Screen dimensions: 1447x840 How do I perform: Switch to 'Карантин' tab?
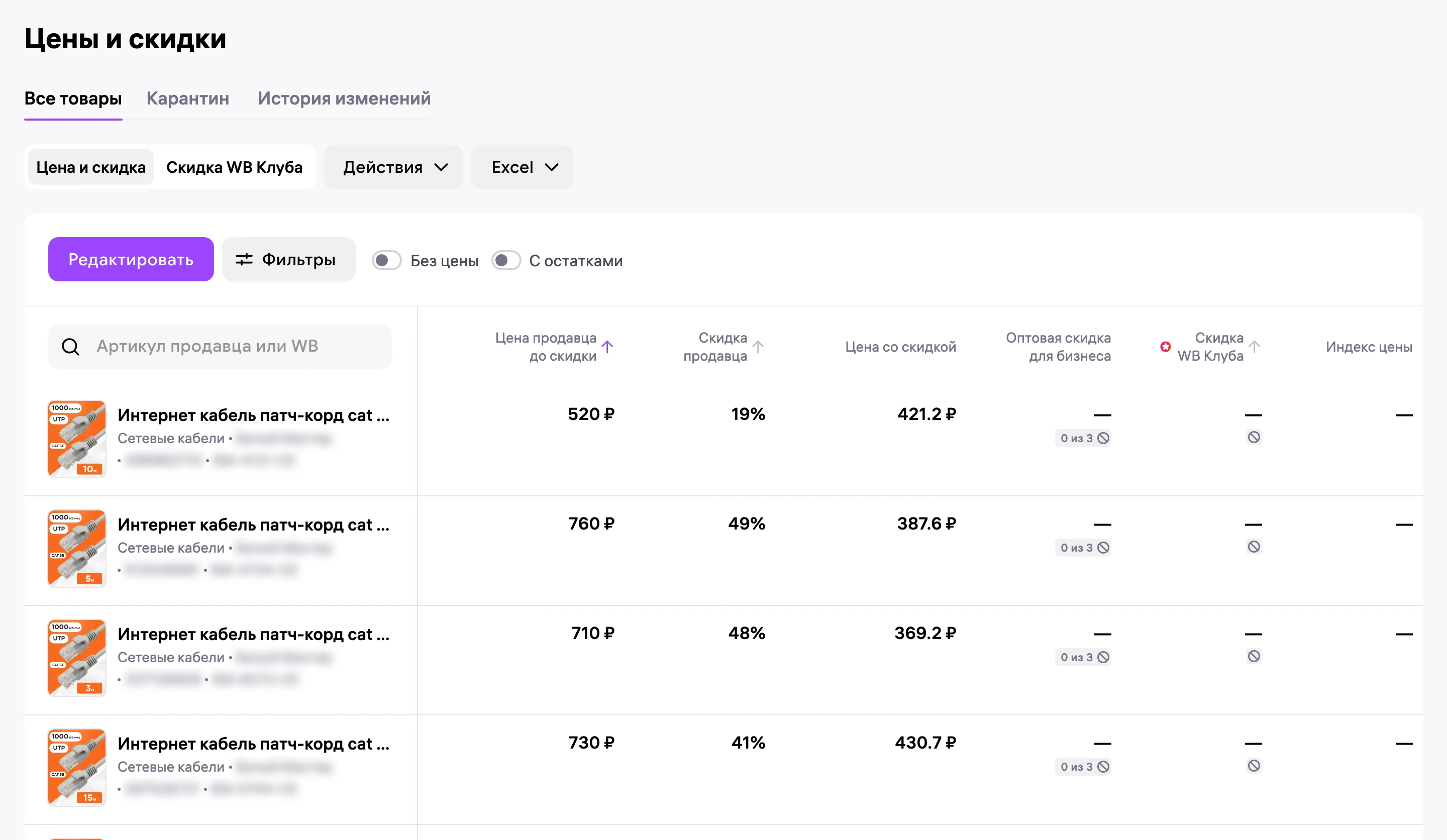[188, 99]
